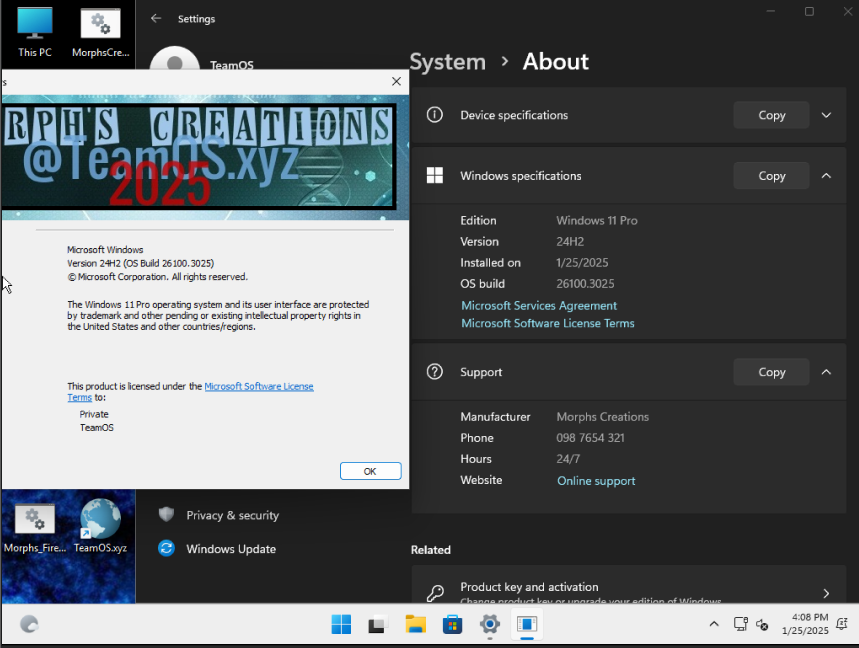Switch to Settings gear on taskbar
Image resolution: width=859 pixels, height=648 pixels.
pyautogui.click(x=490, y=624)
